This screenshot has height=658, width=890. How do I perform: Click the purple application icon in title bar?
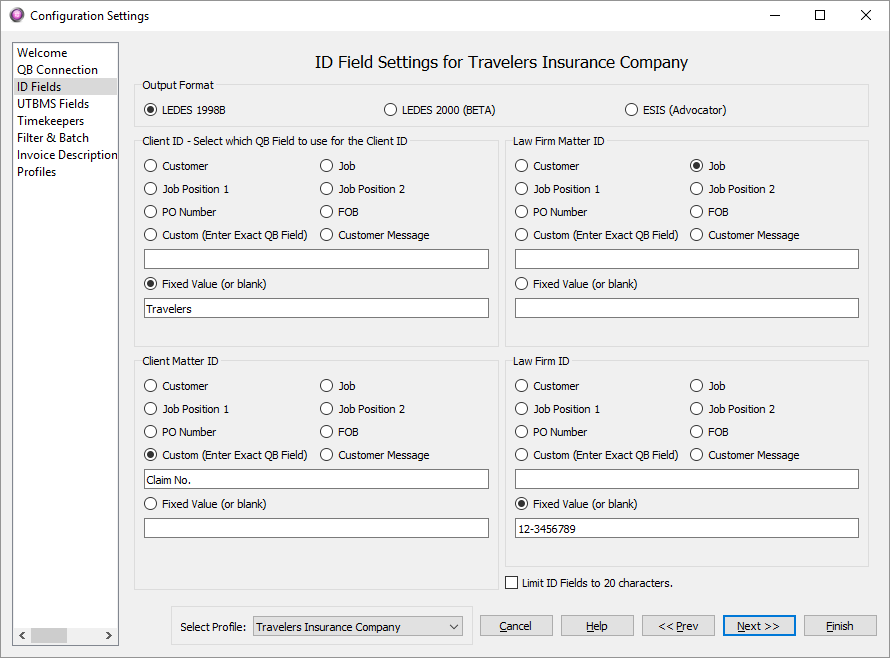pyautogui.click(x=17, y=15)
